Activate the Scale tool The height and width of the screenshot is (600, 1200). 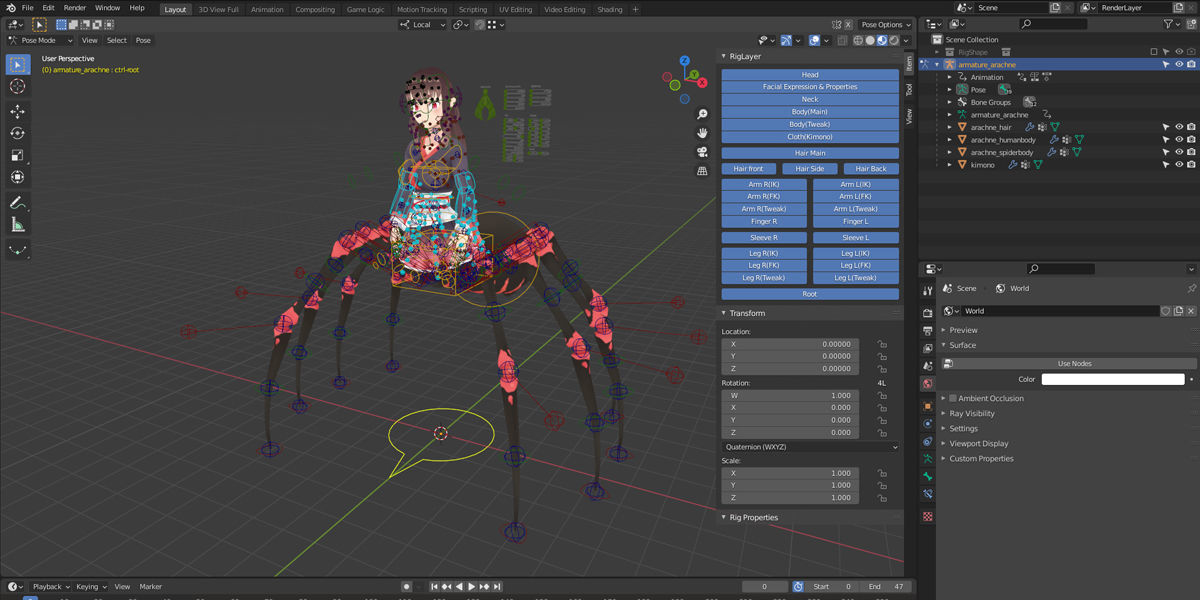pos(18,155)
